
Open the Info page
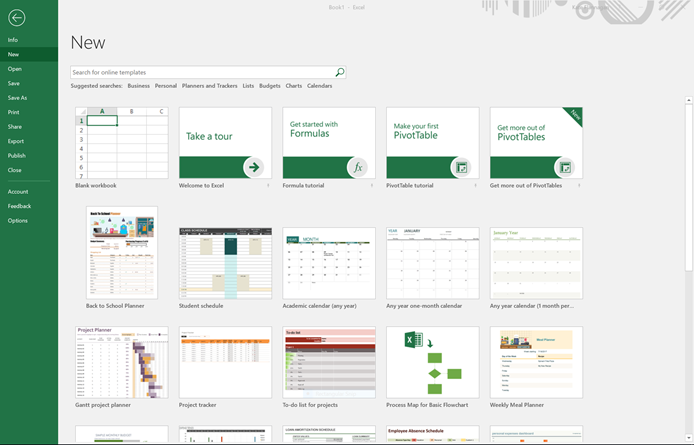pos(29,40)
